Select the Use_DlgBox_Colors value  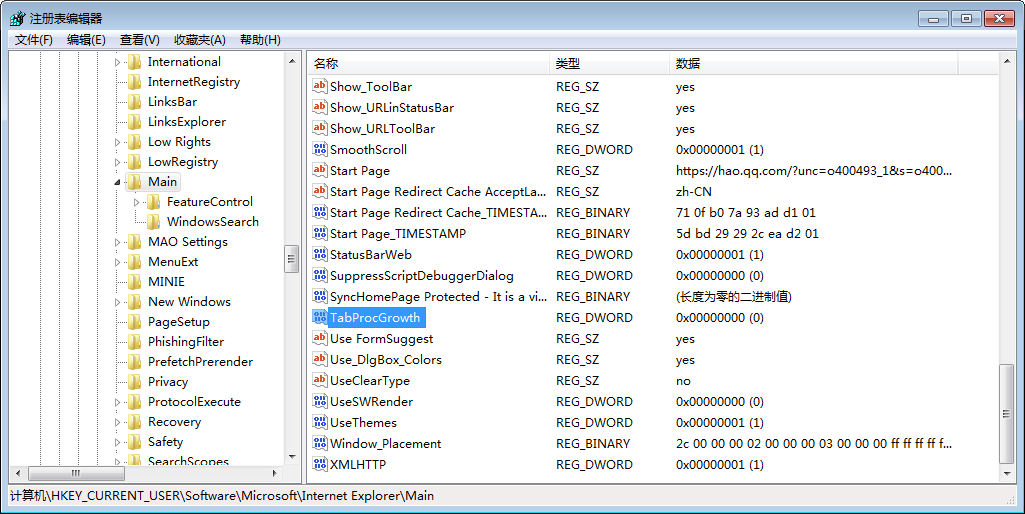tap(386, 360)
